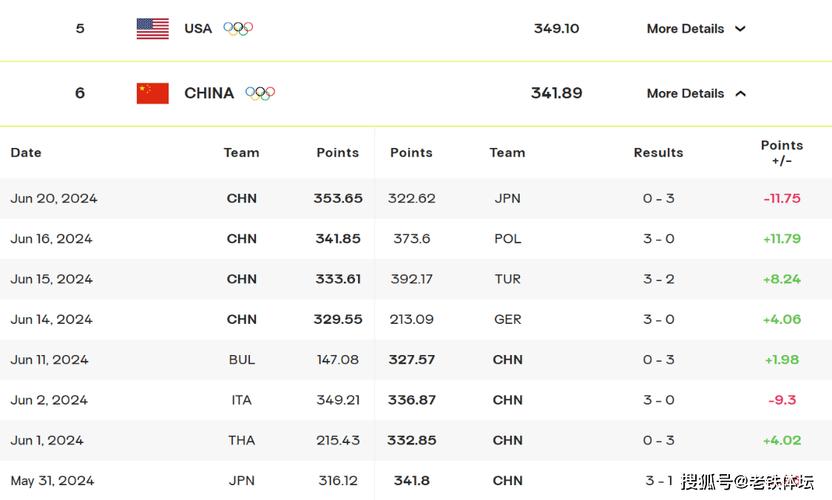The width and height of the screenshot is (832, 500).
Task: Click the +4.06 points change for GER match
Action: click(782, 320)
